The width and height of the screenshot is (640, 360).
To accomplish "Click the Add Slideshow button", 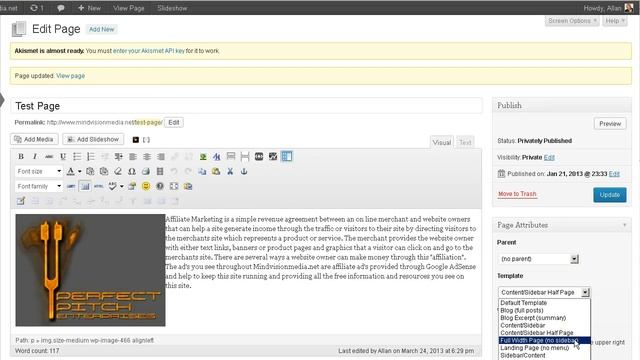I will [93, 140].
